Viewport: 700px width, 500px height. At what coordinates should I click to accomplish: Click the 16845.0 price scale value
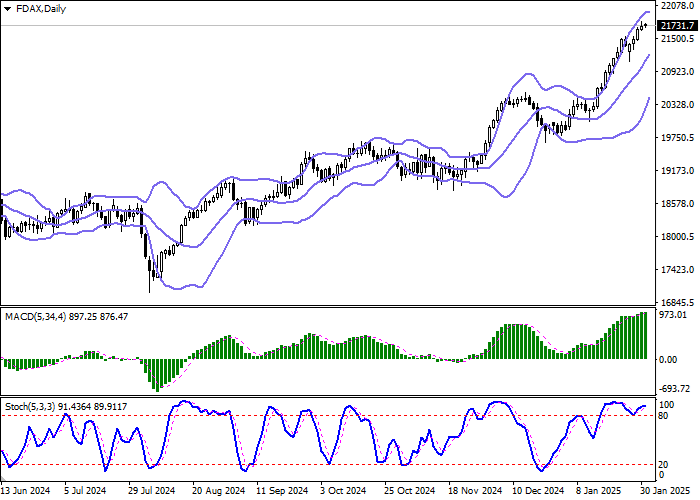pyautogui.click(x=677, y=302)
